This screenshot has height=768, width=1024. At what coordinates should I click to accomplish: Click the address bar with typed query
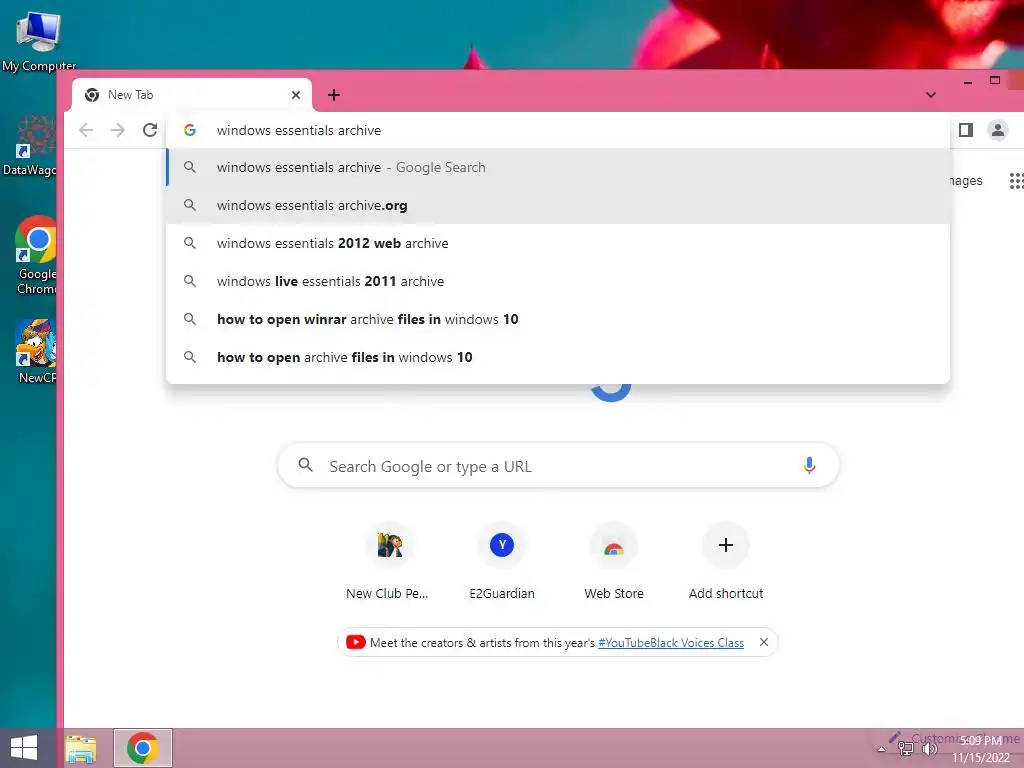[558, 130]
